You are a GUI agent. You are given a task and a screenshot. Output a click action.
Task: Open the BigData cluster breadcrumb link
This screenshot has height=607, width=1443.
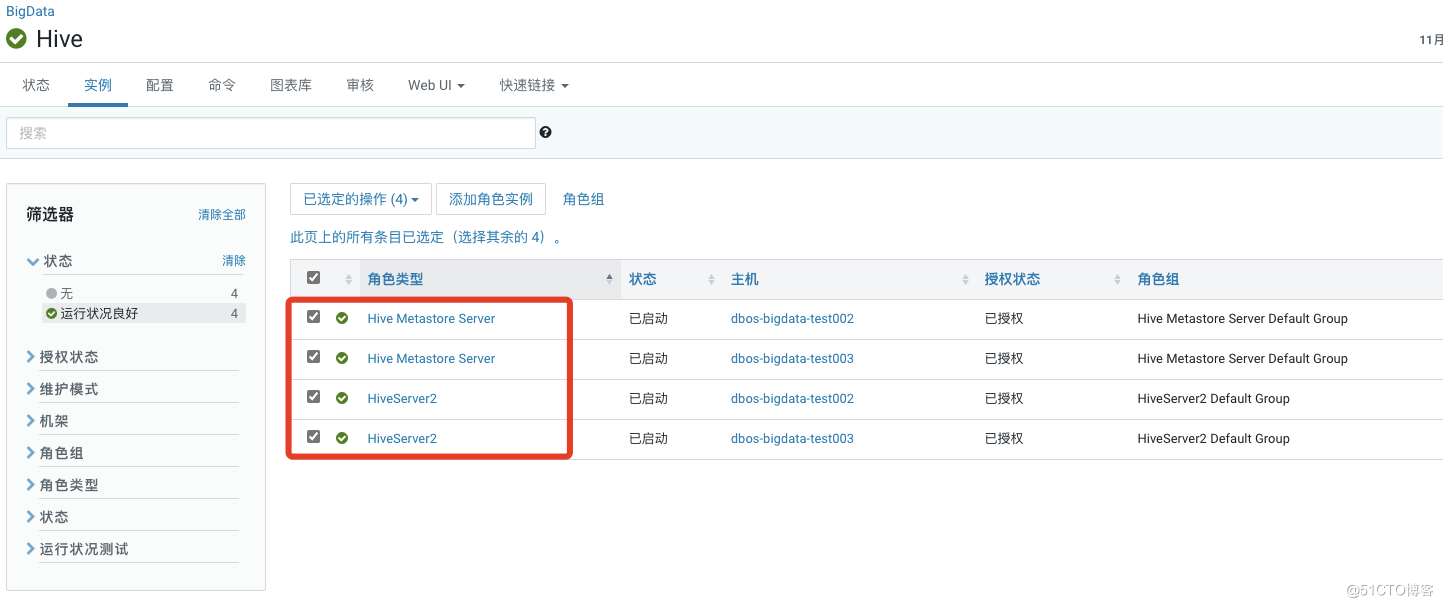[x=30, y=11]
